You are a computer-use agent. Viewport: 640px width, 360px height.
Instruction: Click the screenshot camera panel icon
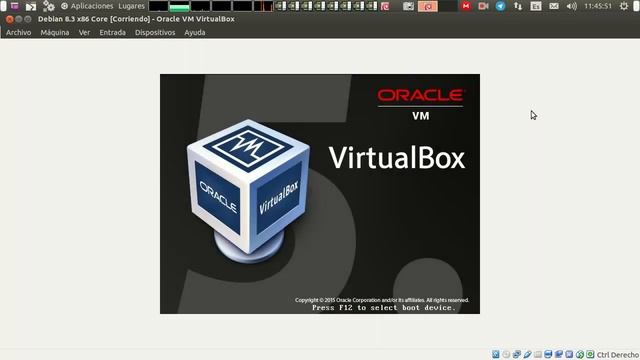tap(408, 6)
